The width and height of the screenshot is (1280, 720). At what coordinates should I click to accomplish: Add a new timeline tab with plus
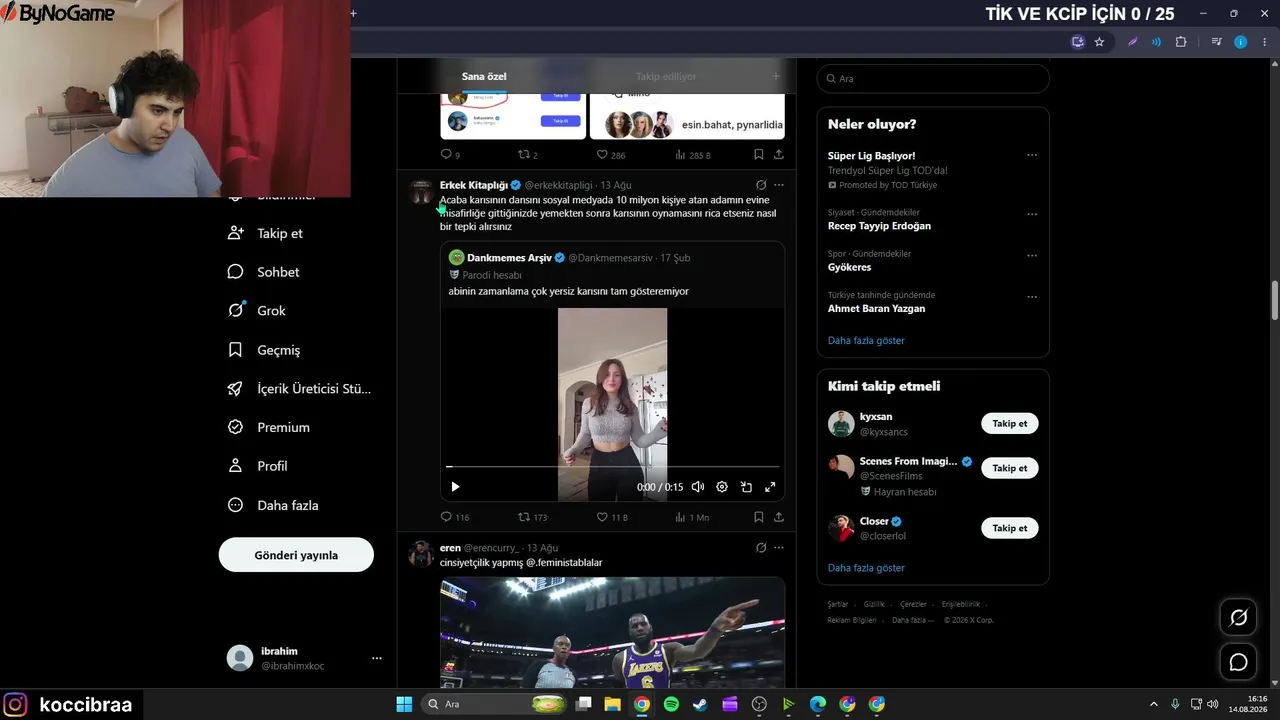tap(775, 76)
